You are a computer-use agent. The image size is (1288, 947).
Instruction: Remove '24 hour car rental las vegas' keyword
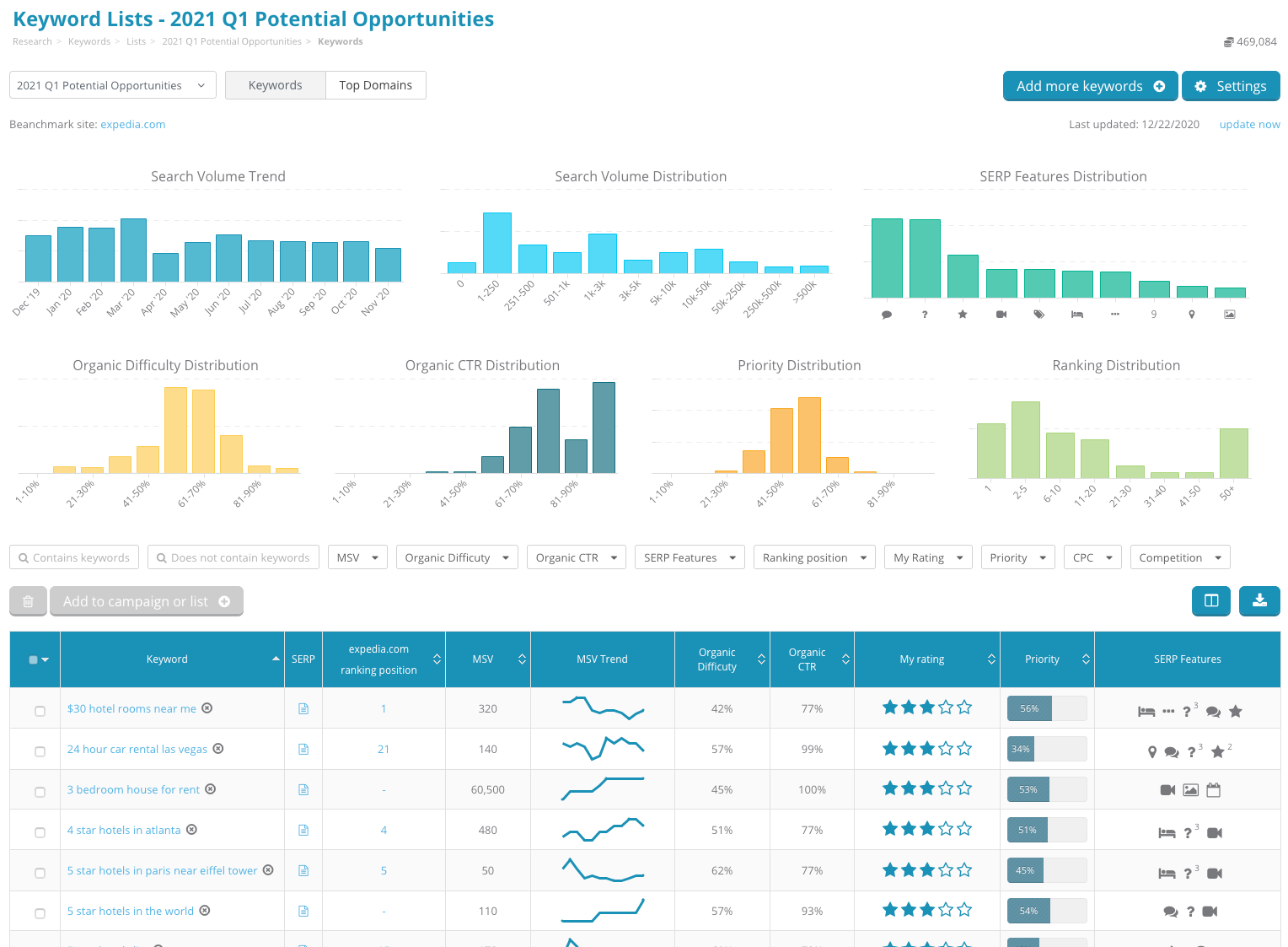click(218, 749)
